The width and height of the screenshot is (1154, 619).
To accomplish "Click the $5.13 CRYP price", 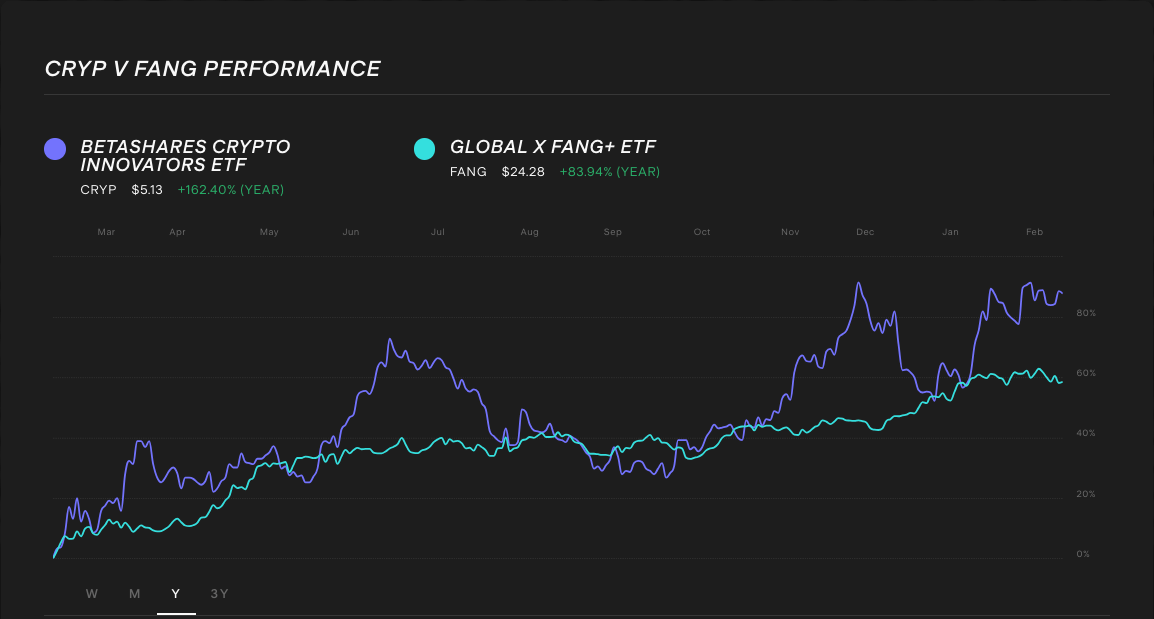I will [x=146, y=189].
